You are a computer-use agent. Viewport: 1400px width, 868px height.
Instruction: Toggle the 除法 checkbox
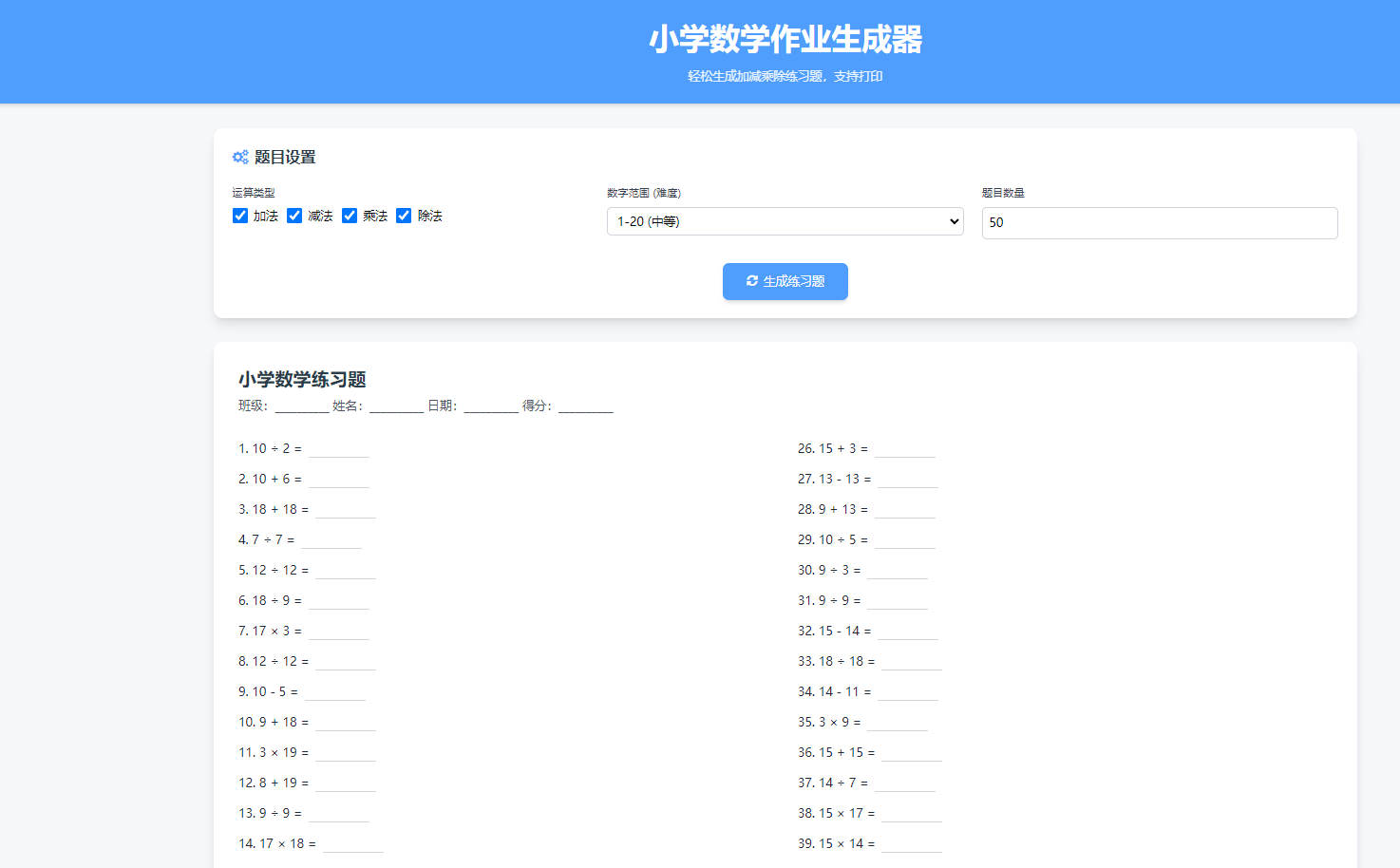pyautogui.click(x=404, y=216)
